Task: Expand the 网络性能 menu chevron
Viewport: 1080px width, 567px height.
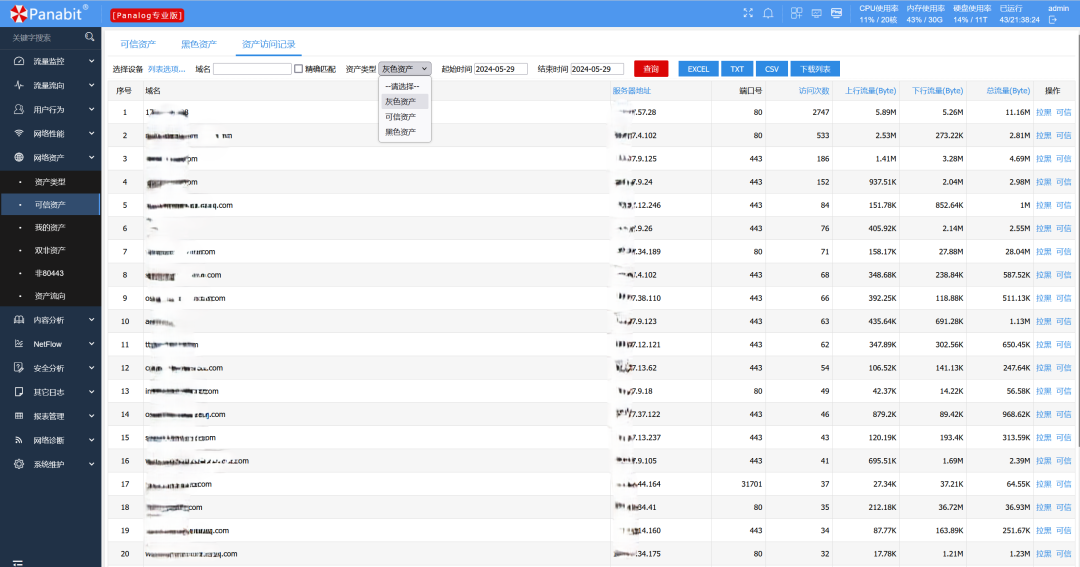Action: point(92,134)
